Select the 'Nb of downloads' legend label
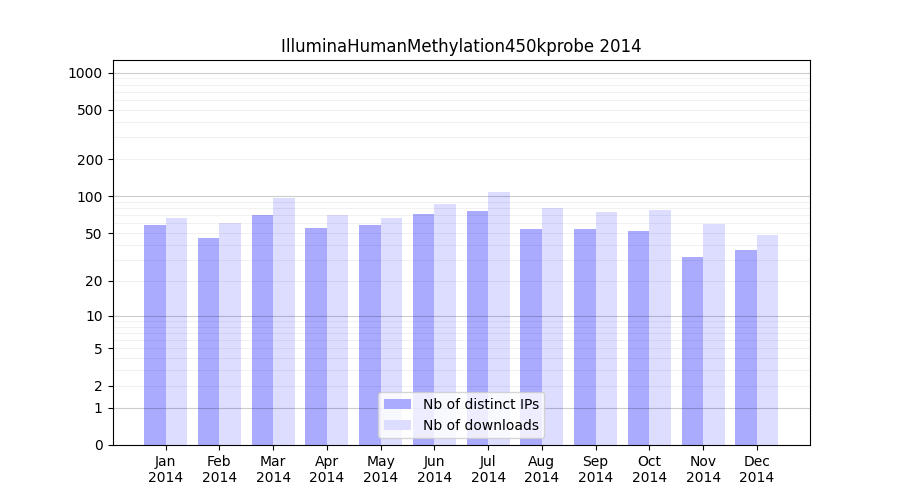900x500 pixels. coord(480,425)
